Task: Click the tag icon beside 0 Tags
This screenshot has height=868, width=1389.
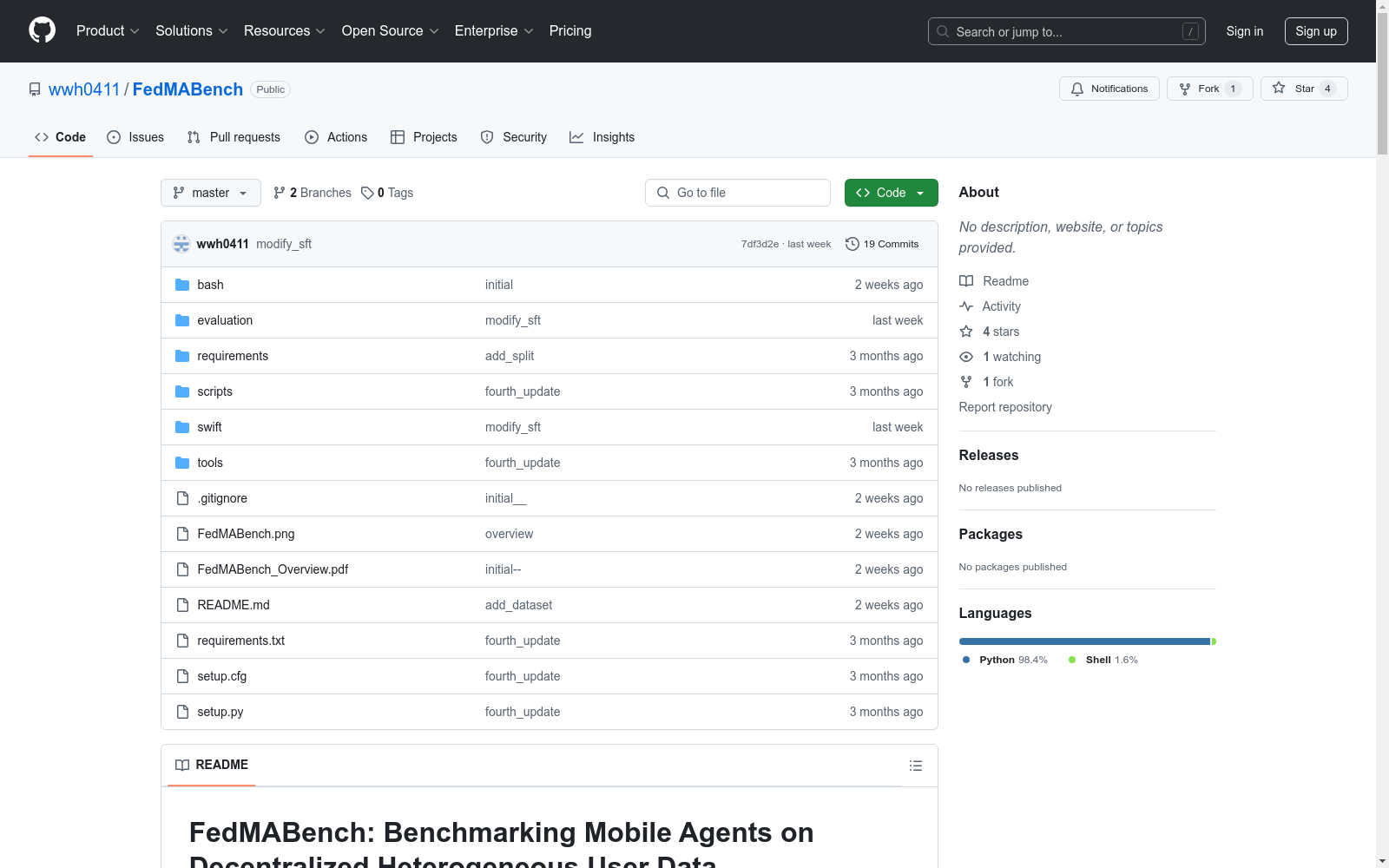Action: pyautogui.click(x=367, y=193)
